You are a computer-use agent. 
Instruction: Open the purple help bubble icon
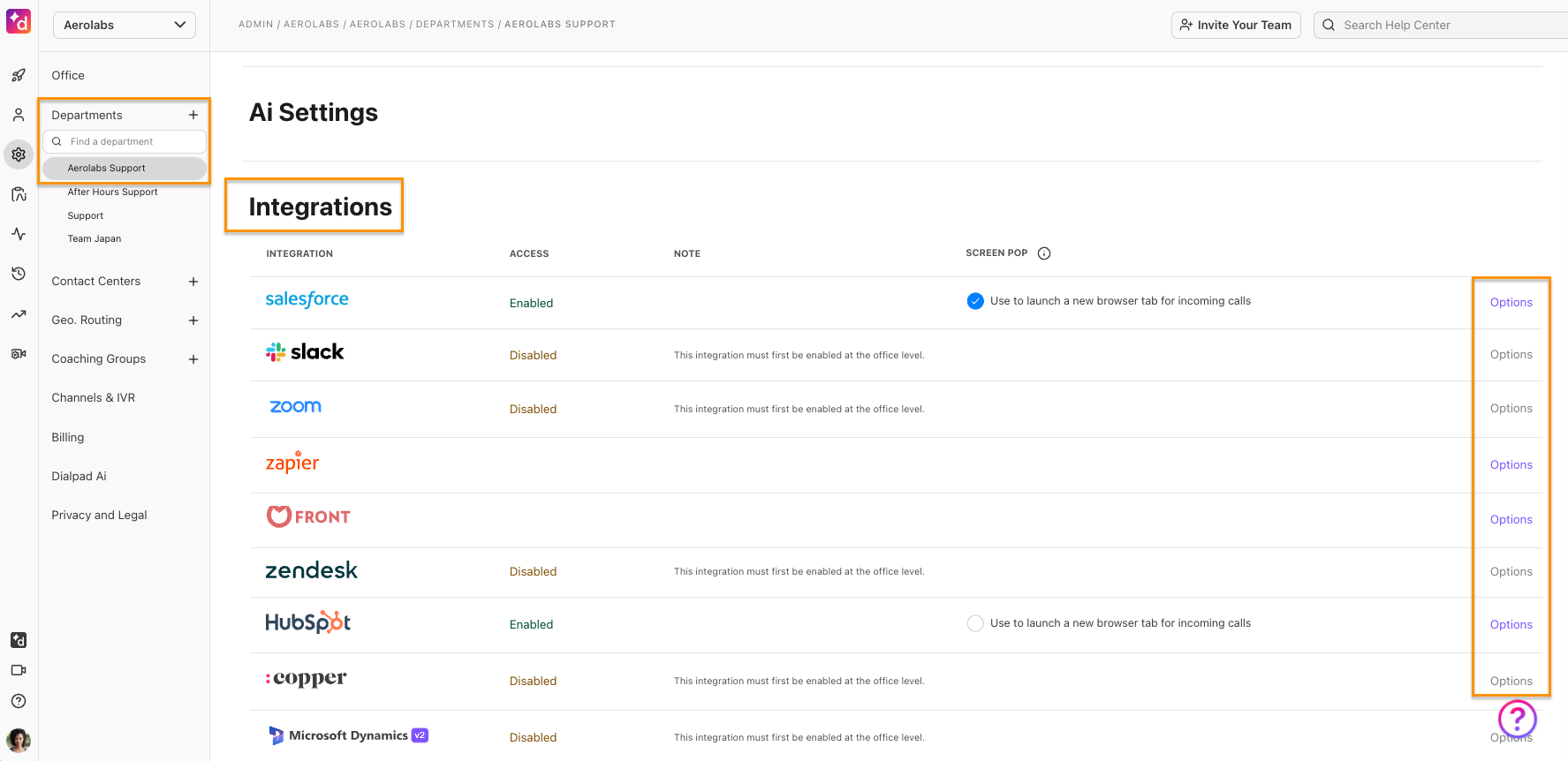pyautogui.click(x=1518, y=719)
